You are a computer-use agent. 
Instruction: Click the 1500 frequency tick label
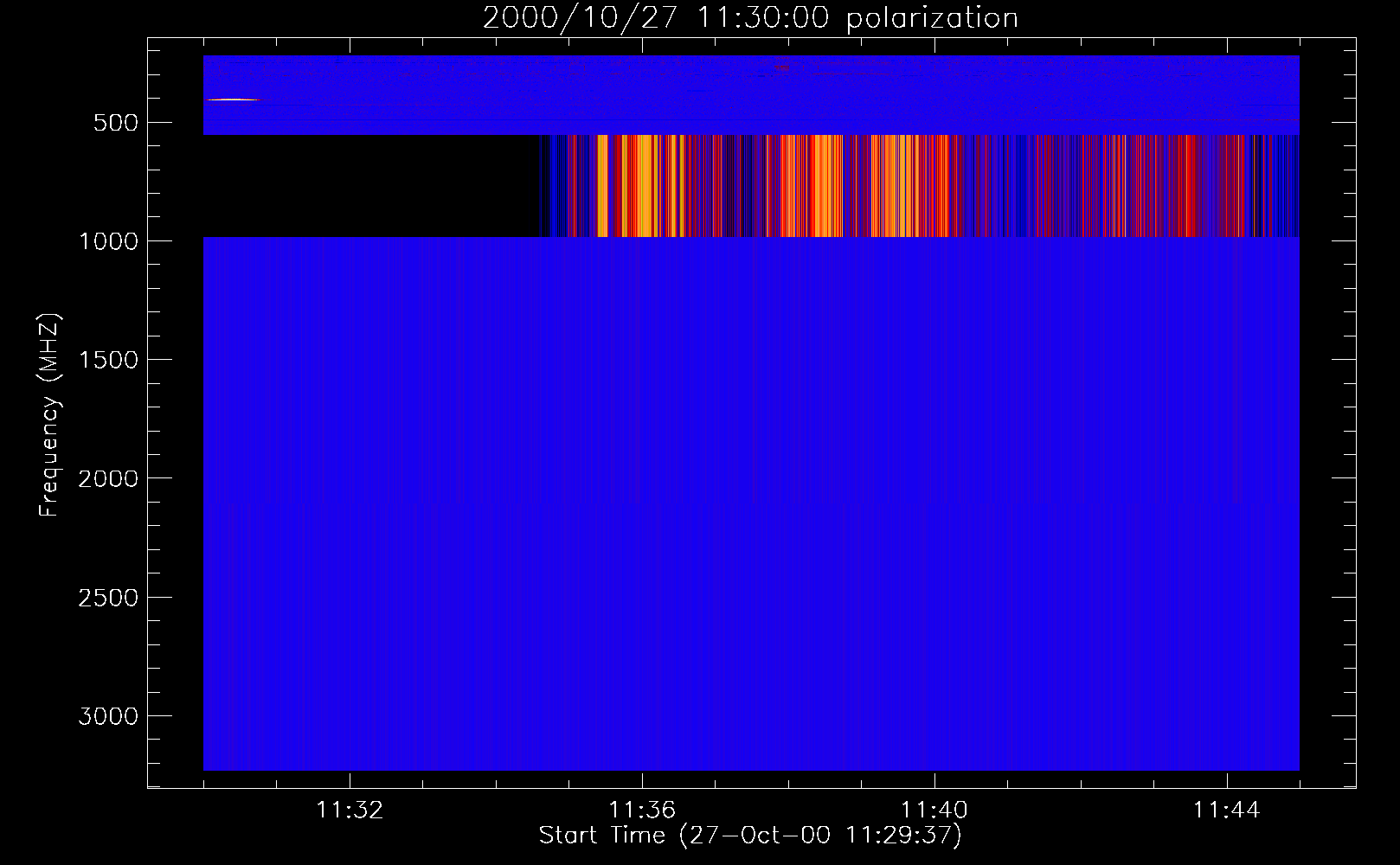(108, 360)
